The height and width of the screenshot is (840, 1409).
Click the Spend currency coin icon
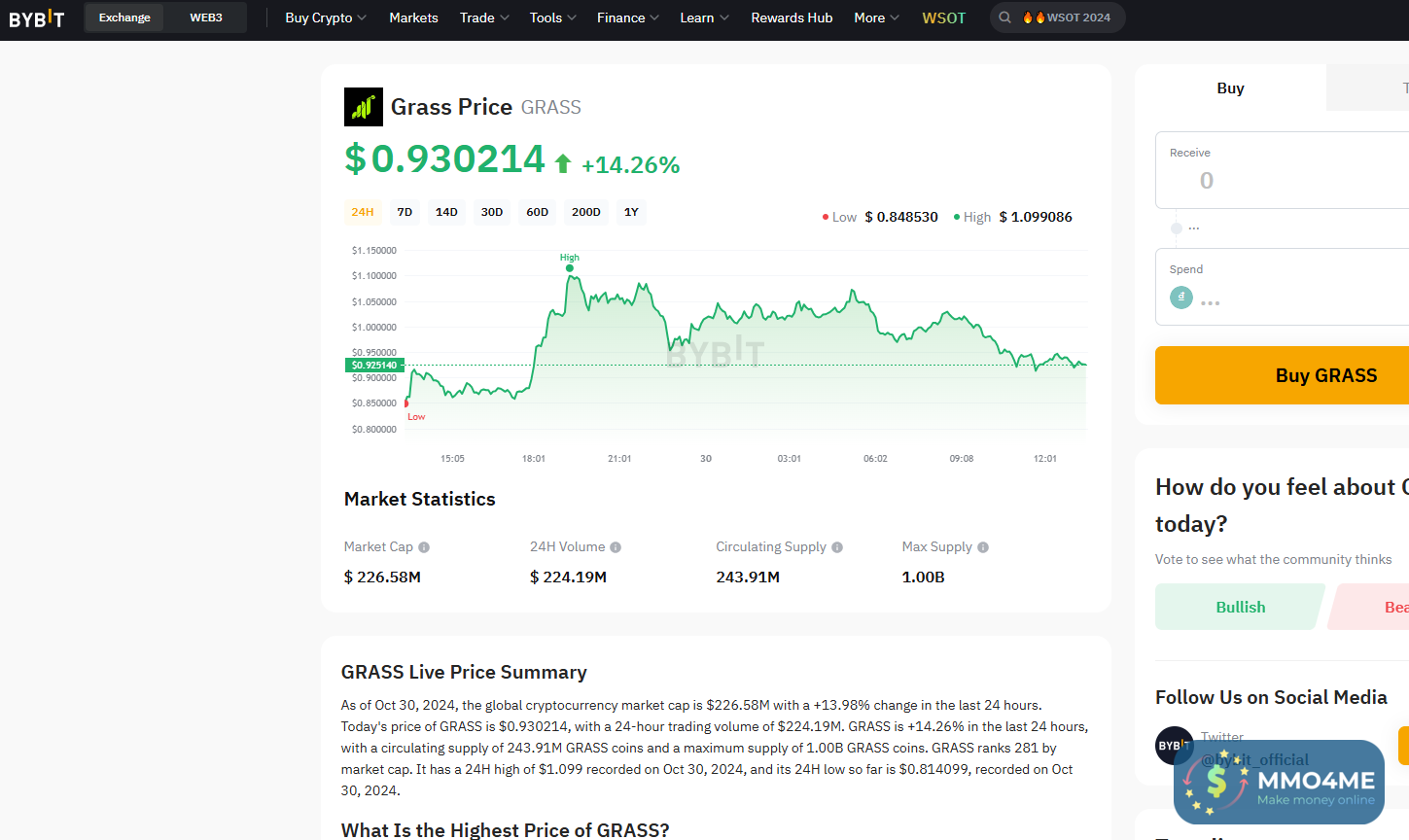[1181, 297]
